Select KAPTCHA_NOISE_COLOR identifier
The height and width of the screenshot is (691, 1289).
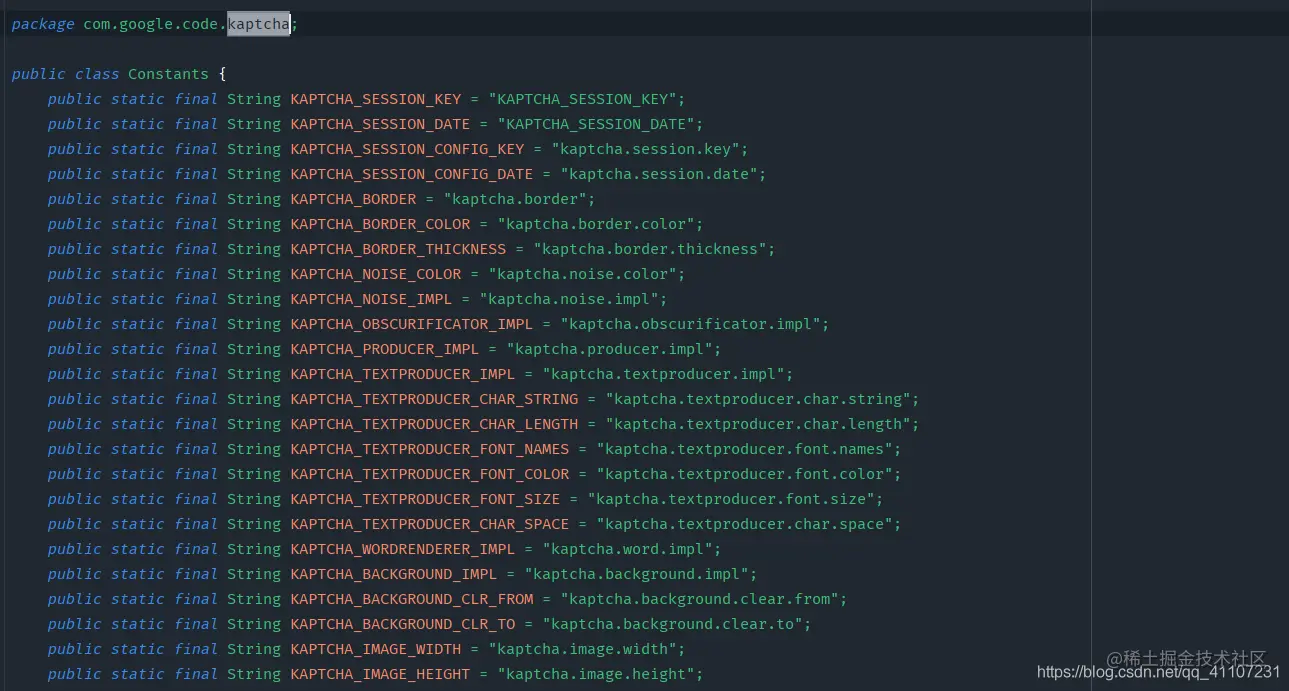pyautogui.click(x=376, y=274)
